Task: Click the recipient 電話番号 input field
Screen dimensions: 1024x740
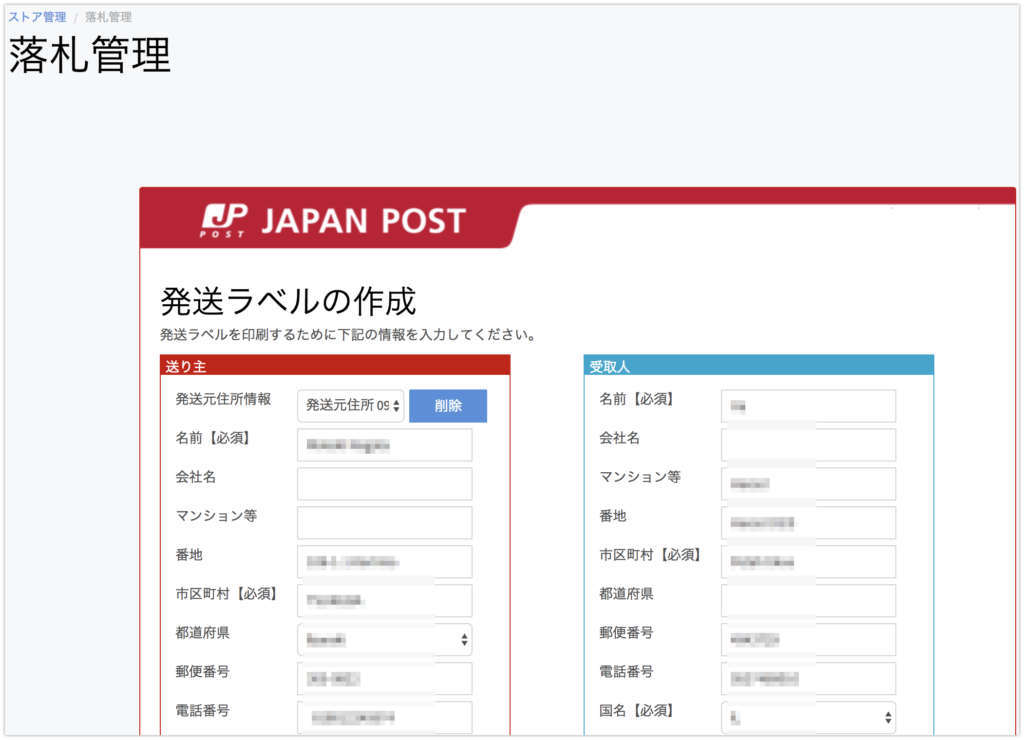Action: tap(808, 679)
